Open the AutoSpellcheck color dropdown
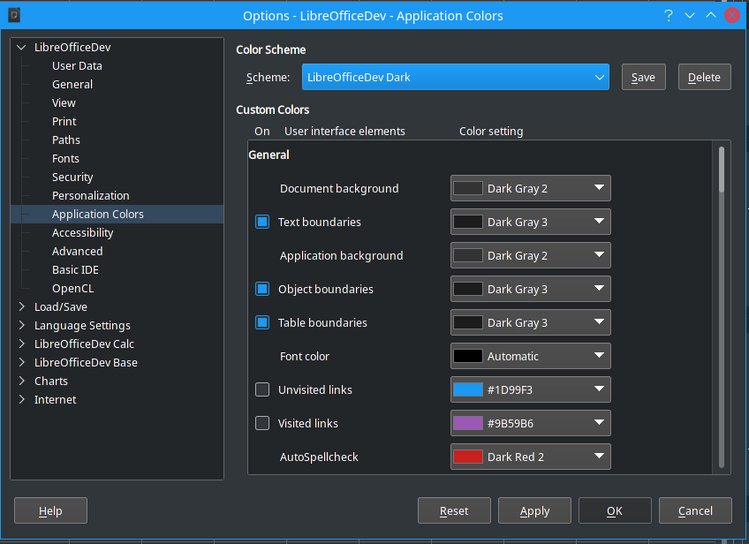Screen dimensions: 749x544 point(530,457)
